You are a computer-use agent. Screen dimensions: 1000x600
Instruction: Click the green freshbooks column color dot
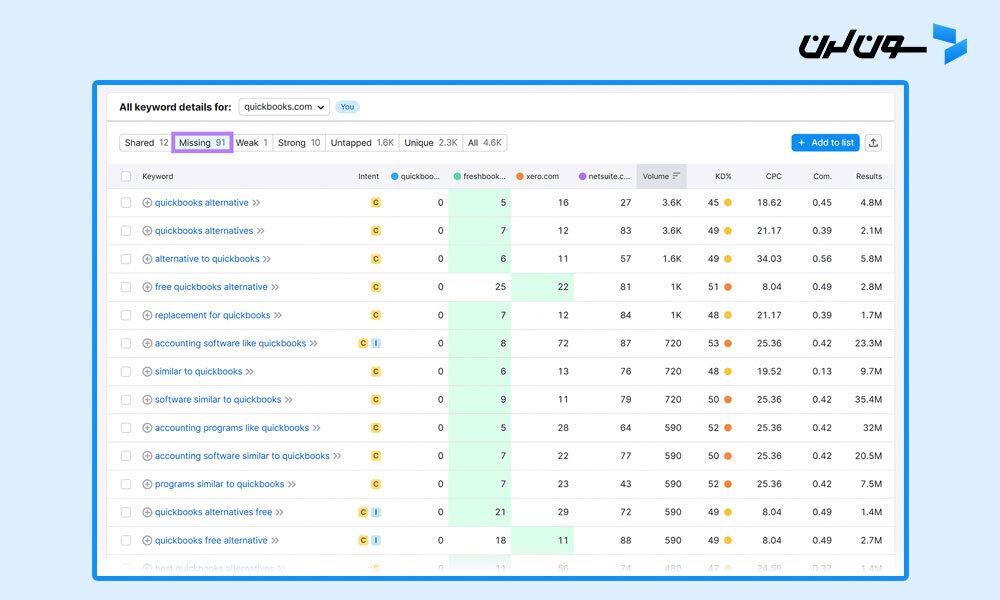click(x=457, y=177)
